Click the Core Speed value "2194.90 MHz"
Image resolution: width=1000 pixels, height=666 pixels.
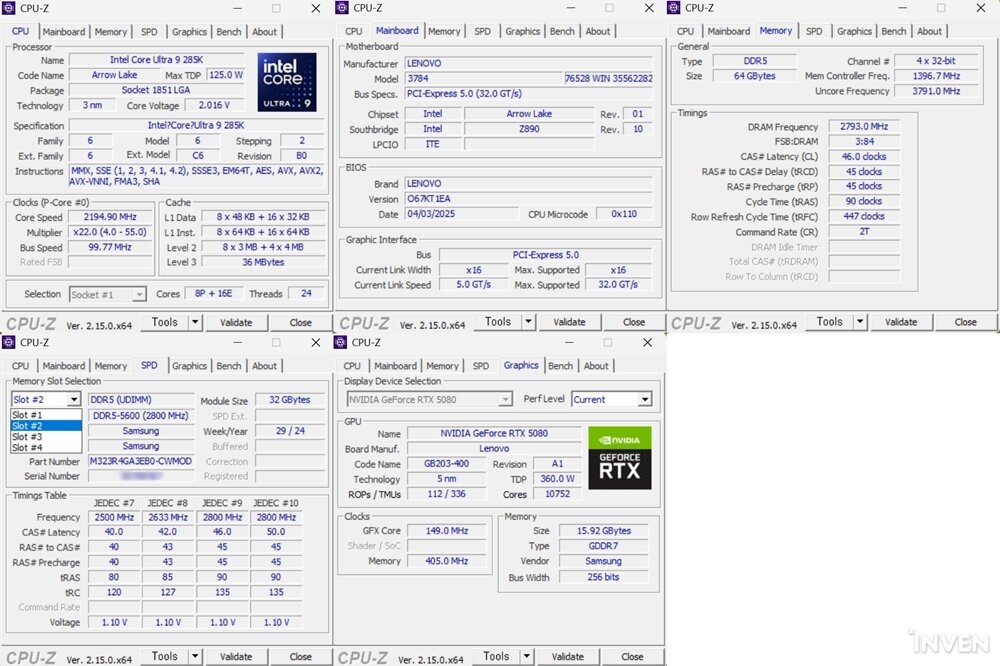coord(111,217)
